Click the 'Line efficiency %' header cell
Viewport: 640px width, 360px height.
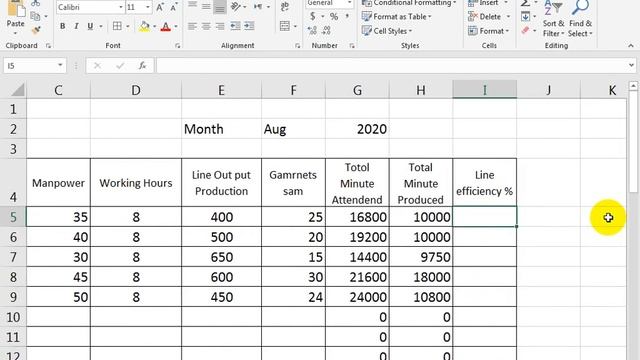(x=484, y=182)
